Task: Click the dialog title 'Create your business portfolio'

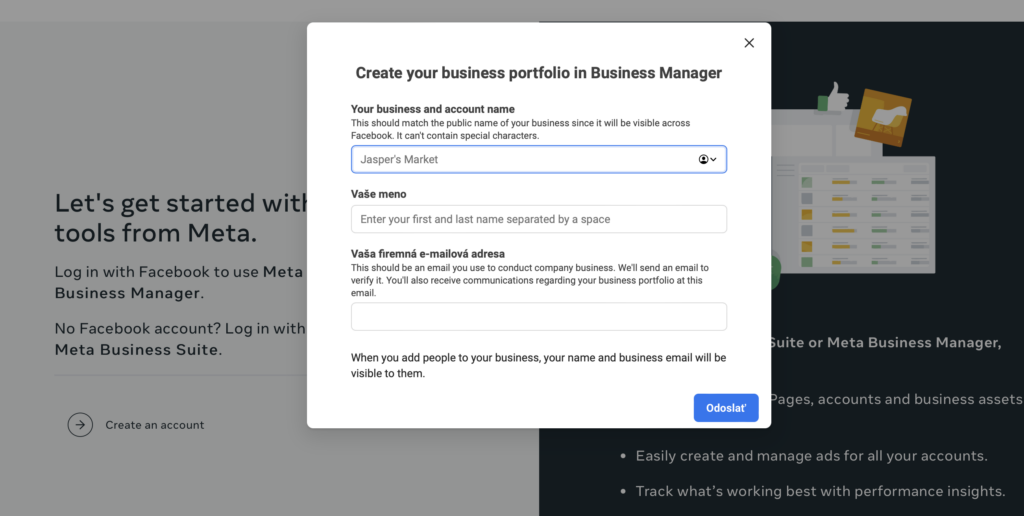Action: (x=539, y=73)
